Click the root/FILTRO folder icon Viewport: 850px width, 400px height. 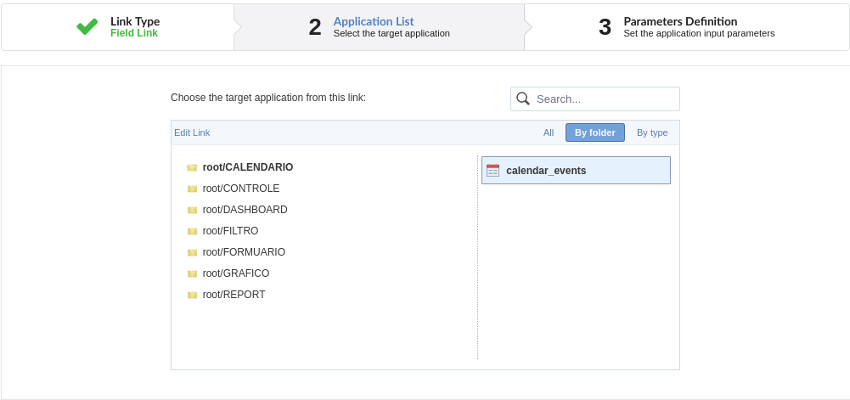tap(192, 231)
